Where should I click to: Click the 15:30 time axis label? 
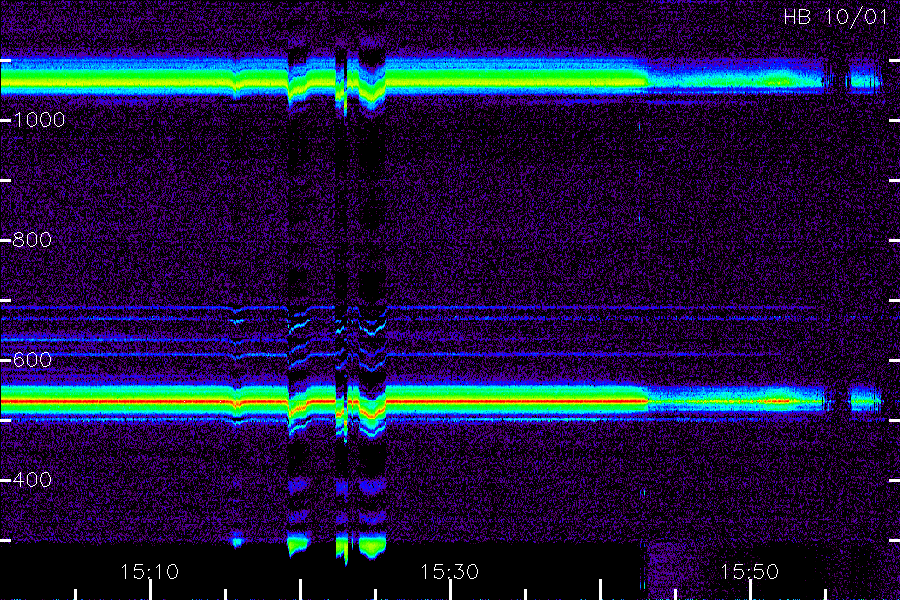point(449,572)
